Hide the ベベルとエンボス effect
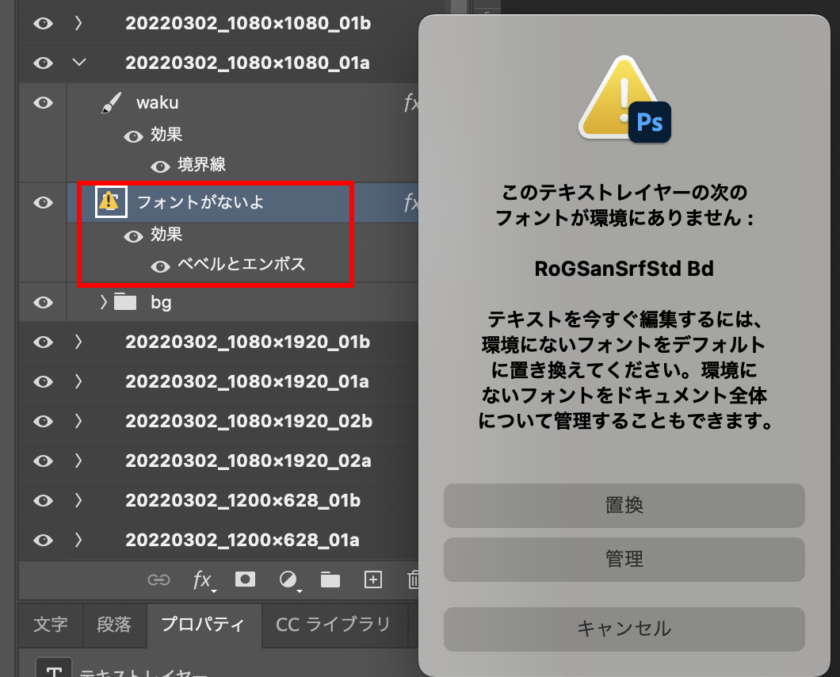The width and height of the screenshot is (840, 677). click(x=159, y=266)
